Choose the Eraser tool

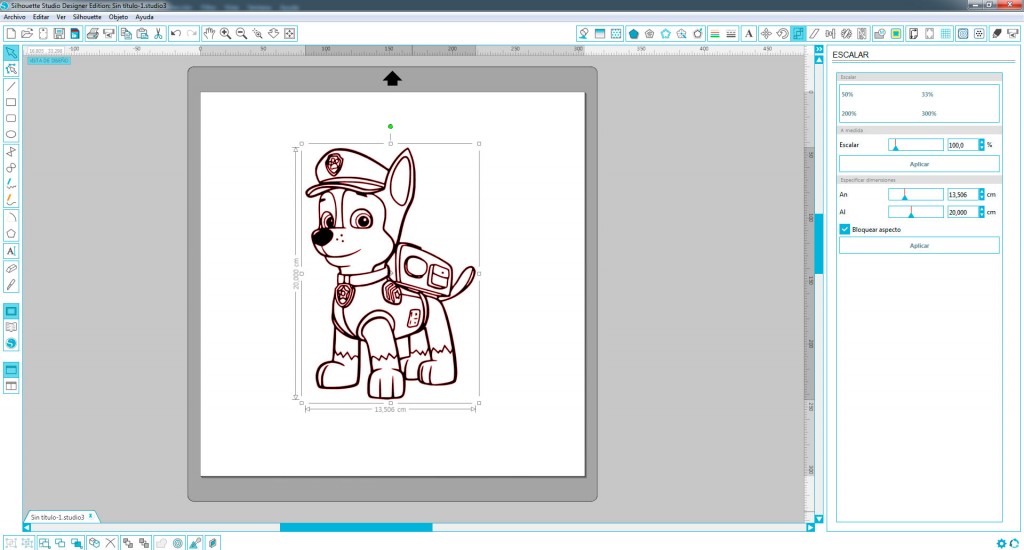[x=11, y=269]
